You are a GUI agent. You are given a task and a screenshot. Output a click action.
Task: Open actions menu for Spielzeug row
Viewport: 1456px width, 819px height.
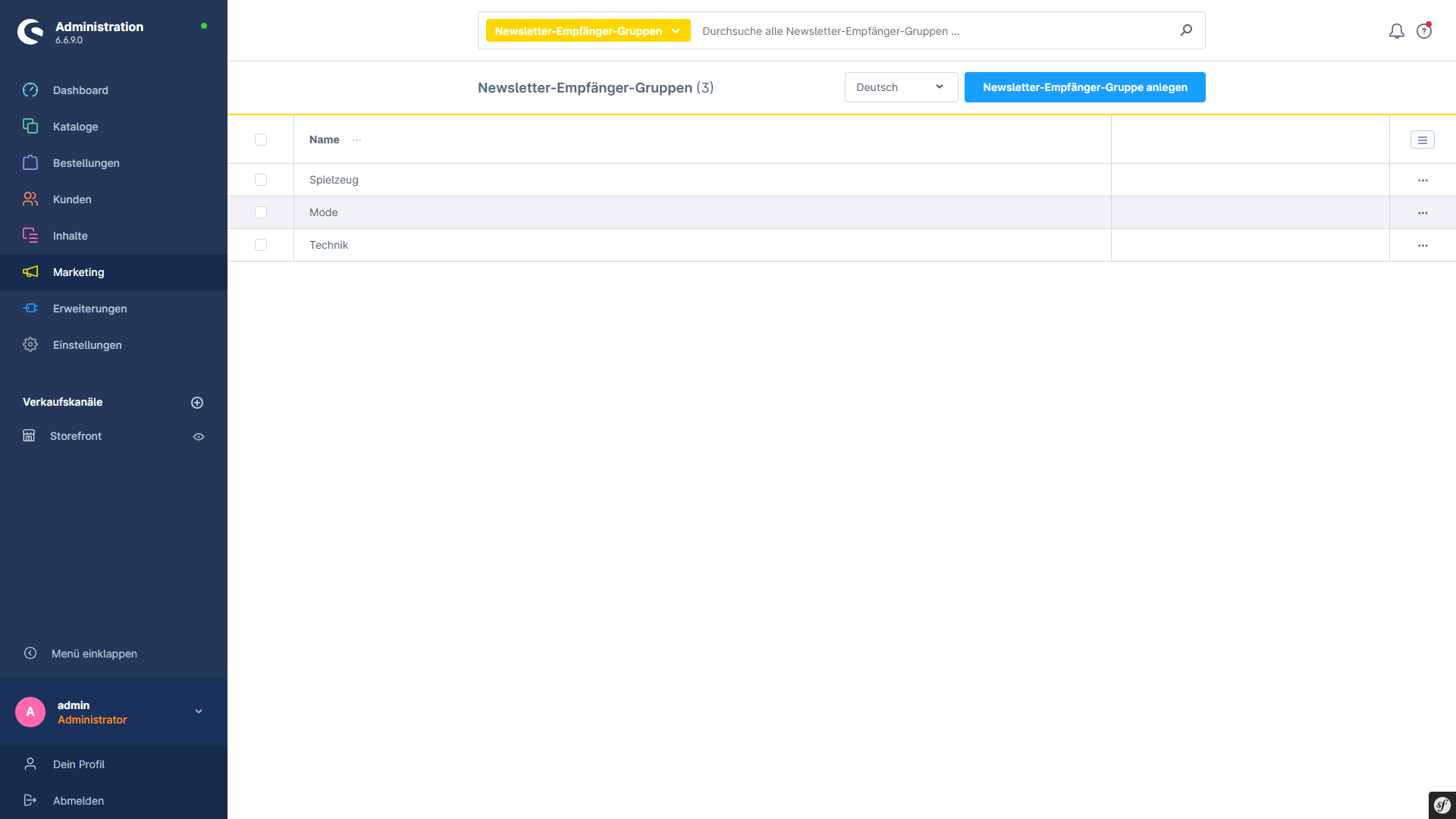1422,180
